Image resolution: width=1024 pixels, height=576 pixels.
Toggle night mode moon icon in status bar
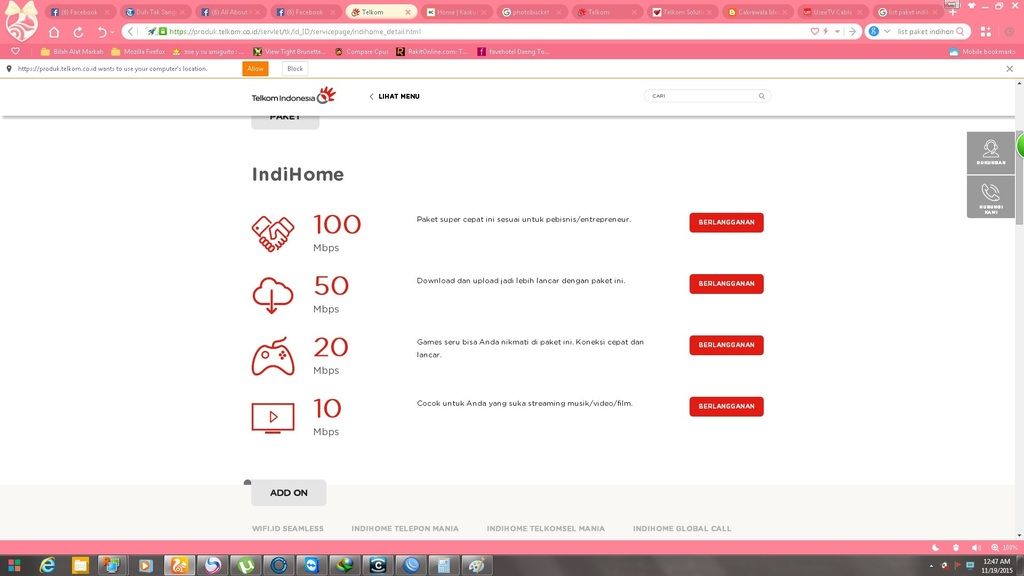click(936, 547)
